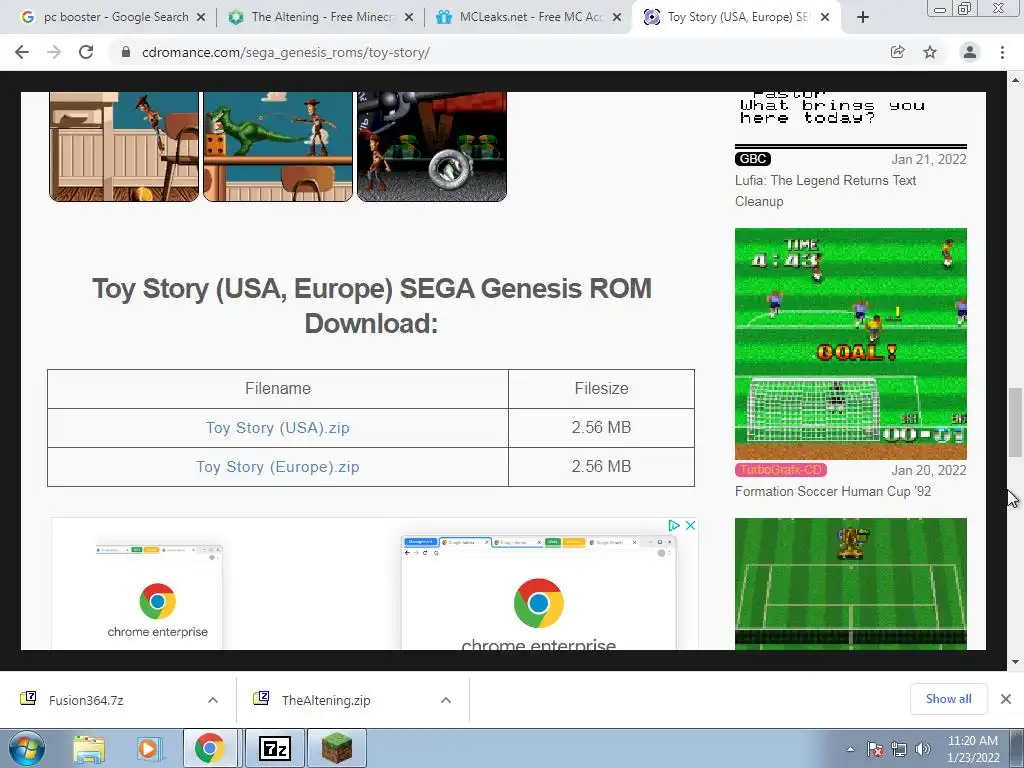Click page vertical scrollbar thumb
The image size is (1024, 768).
pyautogui.click(x=1015, y=423)
